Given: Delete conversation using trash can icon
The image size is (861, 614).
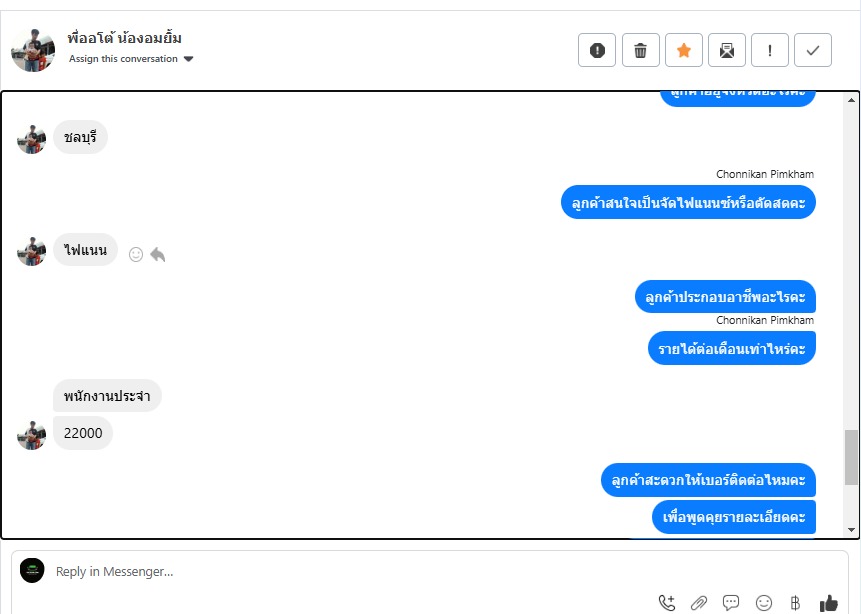Looking at the screenshot, I should pos(640,51).
